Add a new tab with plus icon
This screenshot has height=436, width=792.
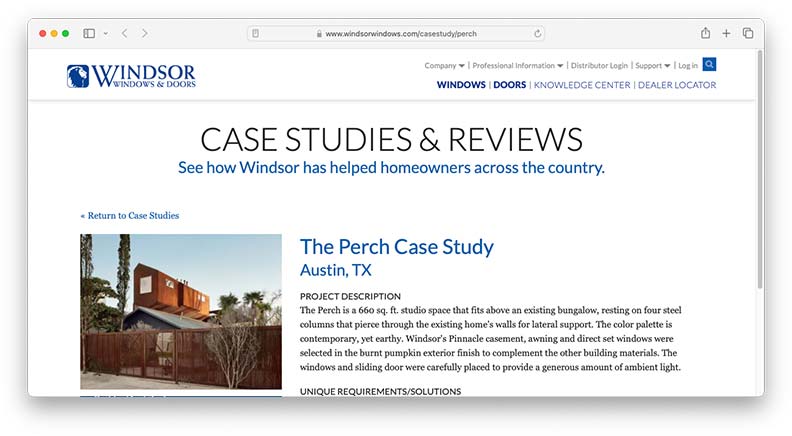coord(726,33)
